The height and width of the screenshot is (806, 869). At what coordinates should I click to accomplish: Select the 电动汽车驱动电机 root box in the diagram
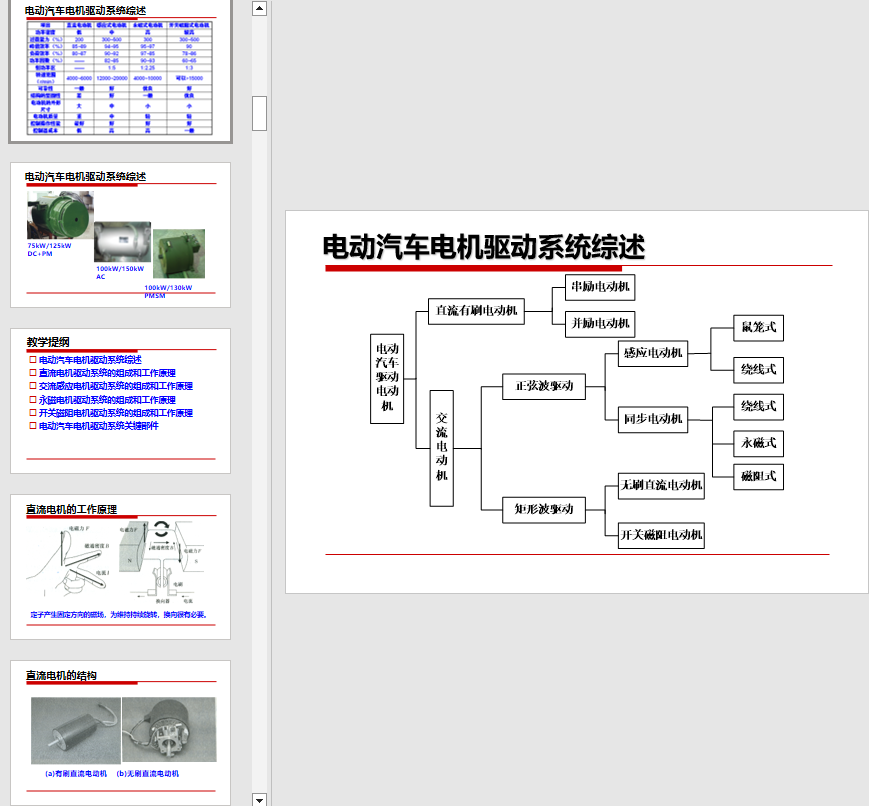(x=387, y=379)
